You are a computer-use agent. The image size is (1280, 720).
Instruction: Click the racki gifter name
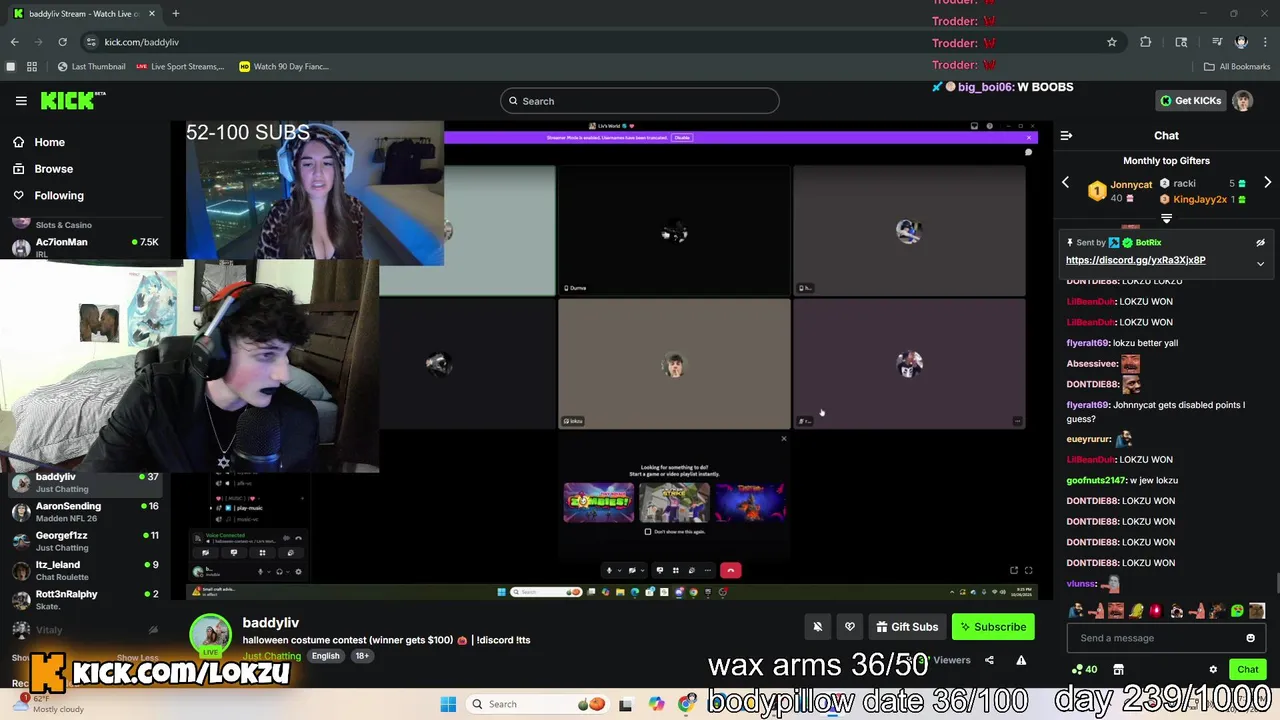(1185, 183)
